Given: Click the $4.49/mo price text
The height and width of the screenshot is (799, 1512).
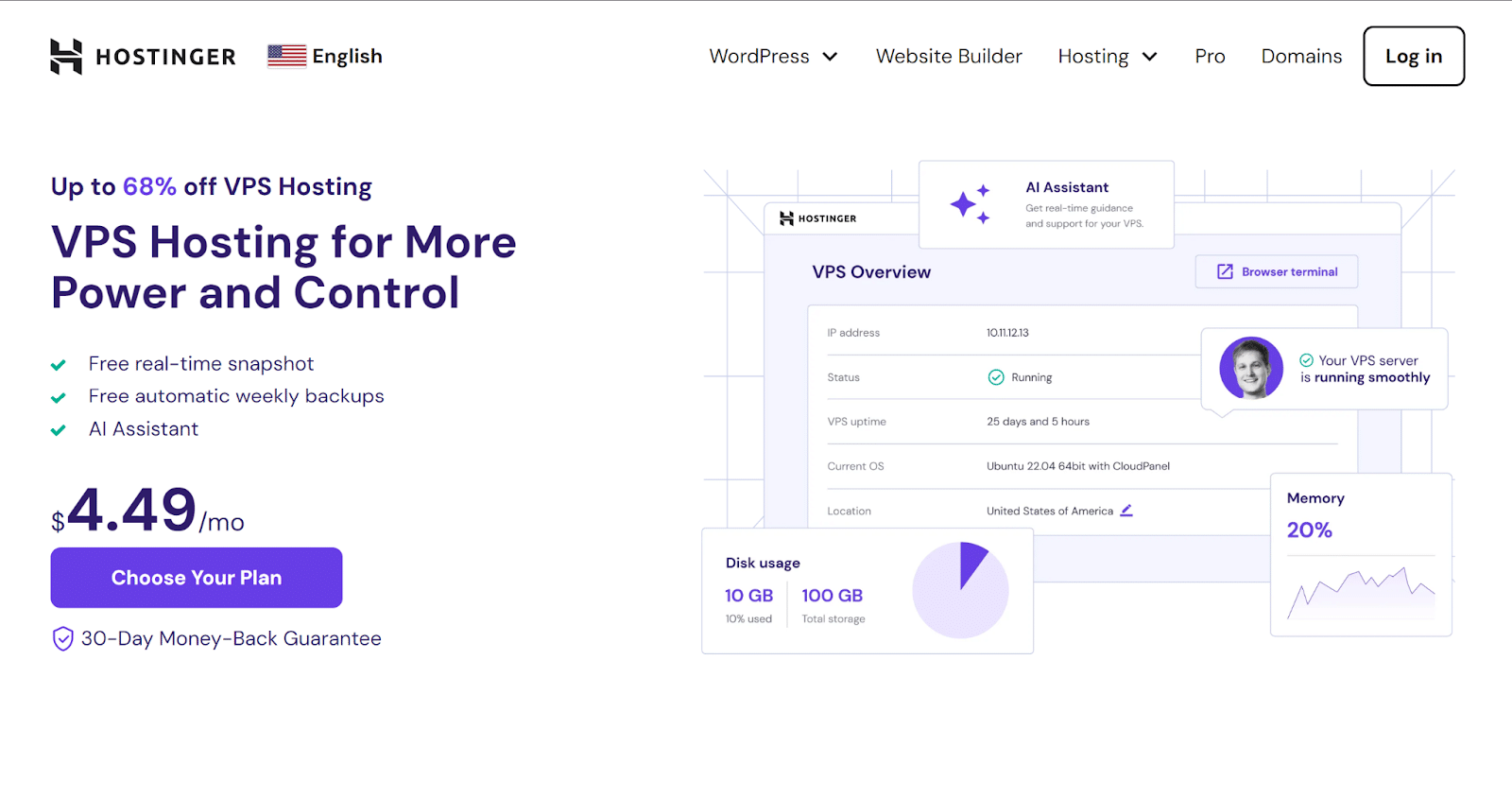Looking at the screenshot, I should pos(147,511).
